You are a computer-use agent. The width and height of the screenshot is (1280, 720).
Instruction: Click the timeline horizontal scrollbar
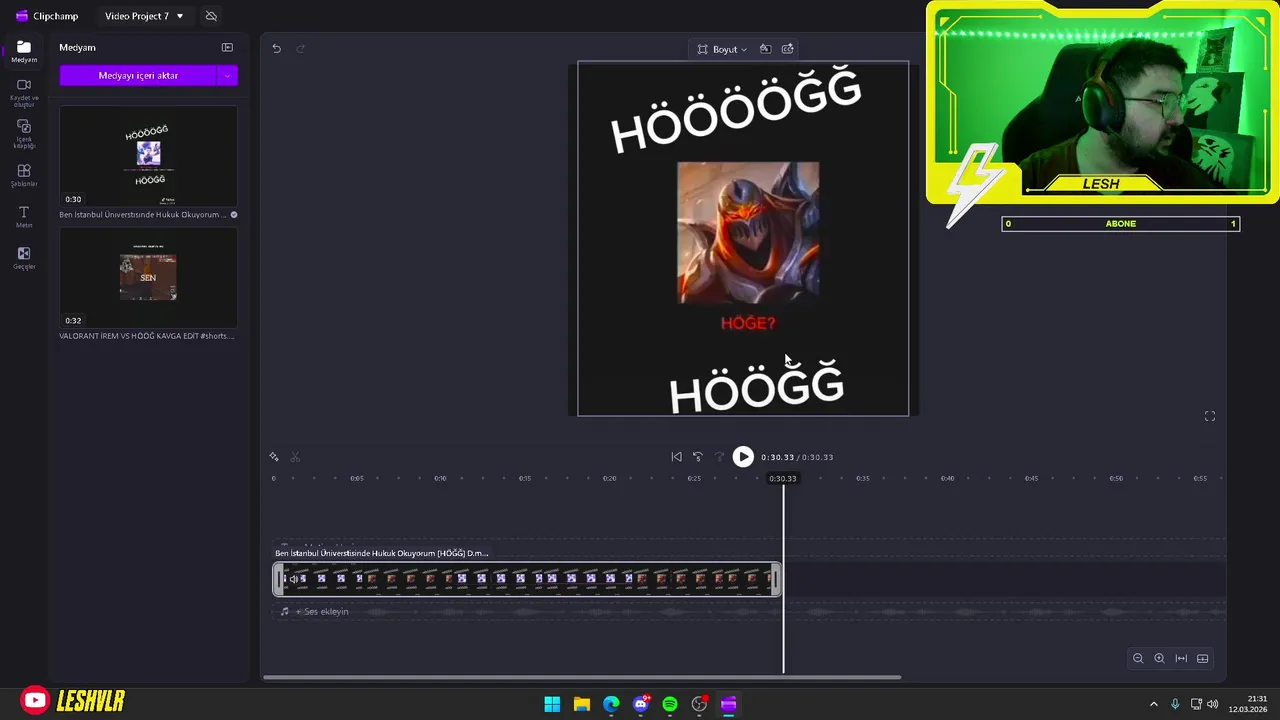[582, 677]
